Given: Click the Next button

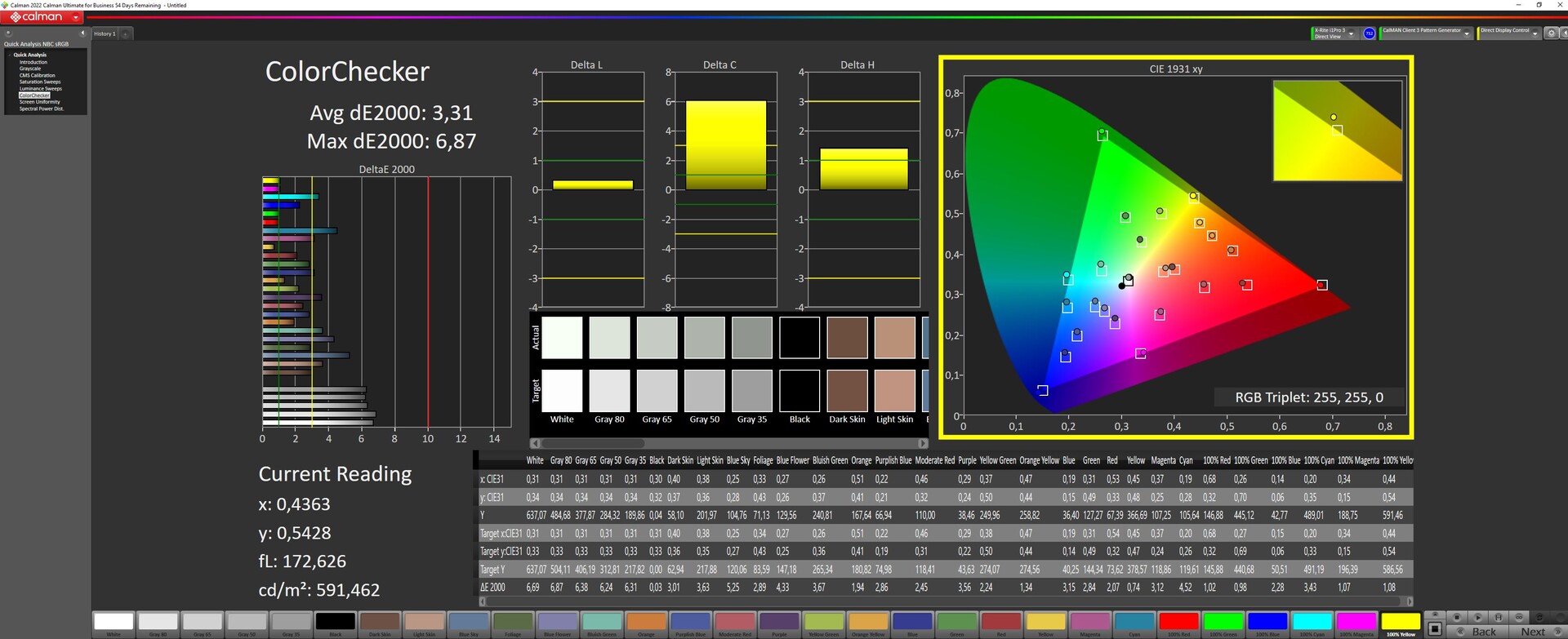Looking at the screenshot, I should 1535,632.
